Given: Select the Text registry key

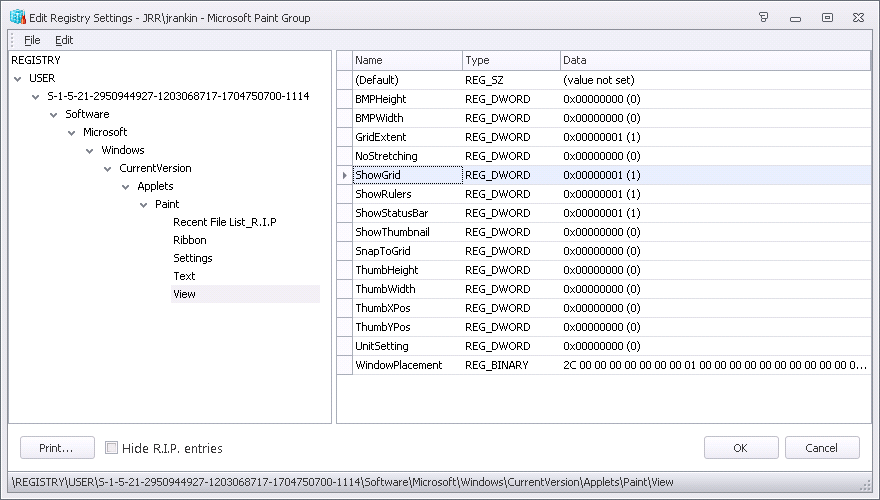Looking at the screenshot, I should [184, 276].
